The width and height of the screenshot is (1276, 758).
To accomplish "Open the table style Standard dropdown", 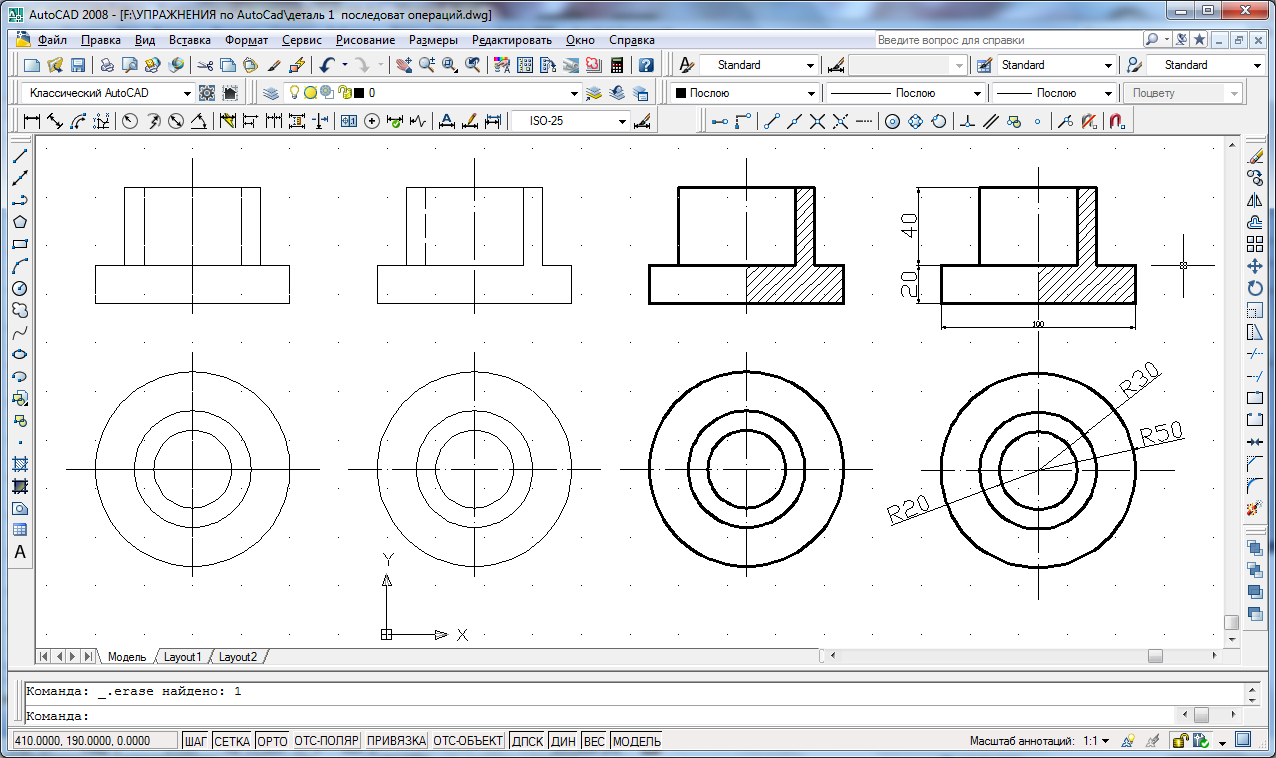I will 1108,65.
